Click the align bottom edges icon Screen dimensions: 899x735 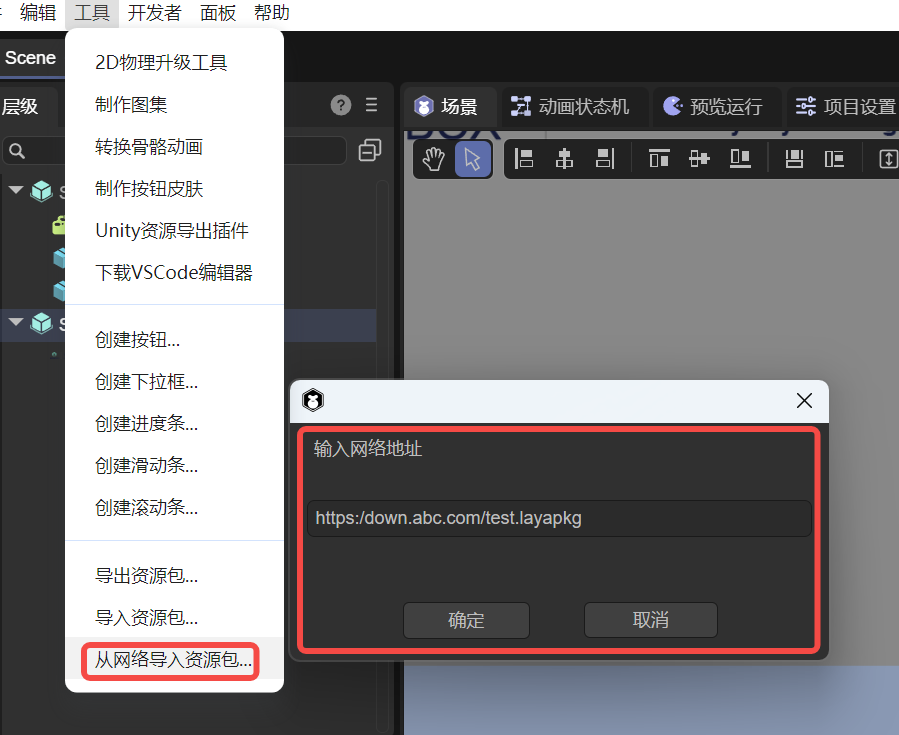(x=740, y=159)
